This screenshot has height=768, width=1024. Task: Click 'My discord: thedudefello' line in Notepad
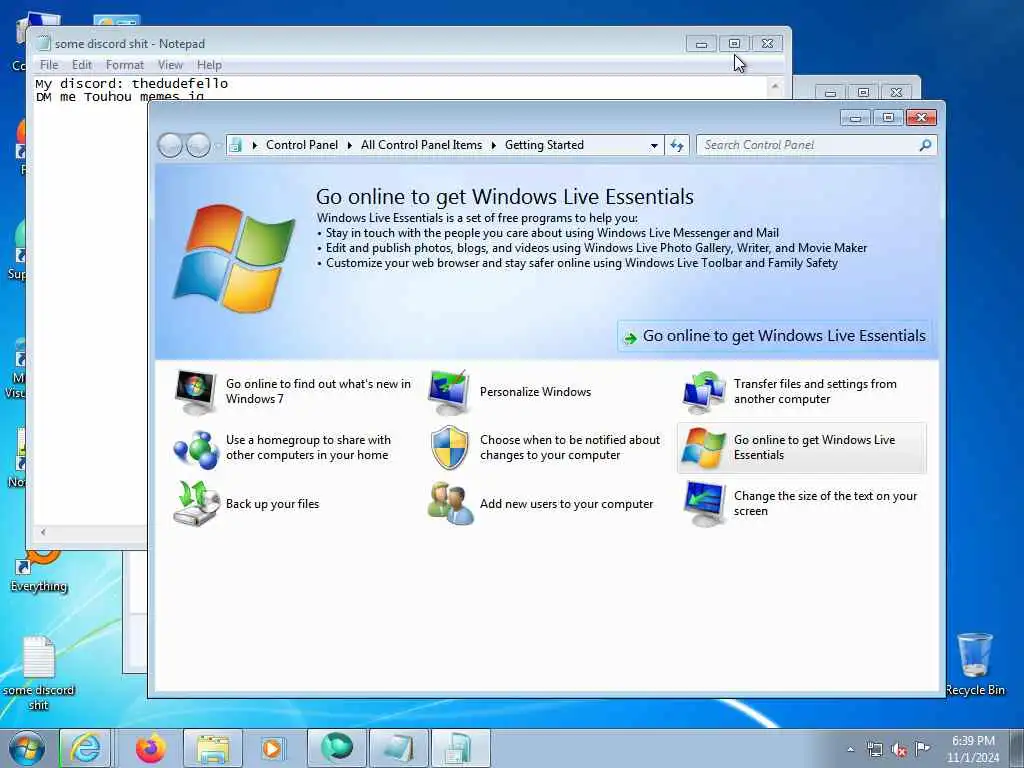click(131, 84)
